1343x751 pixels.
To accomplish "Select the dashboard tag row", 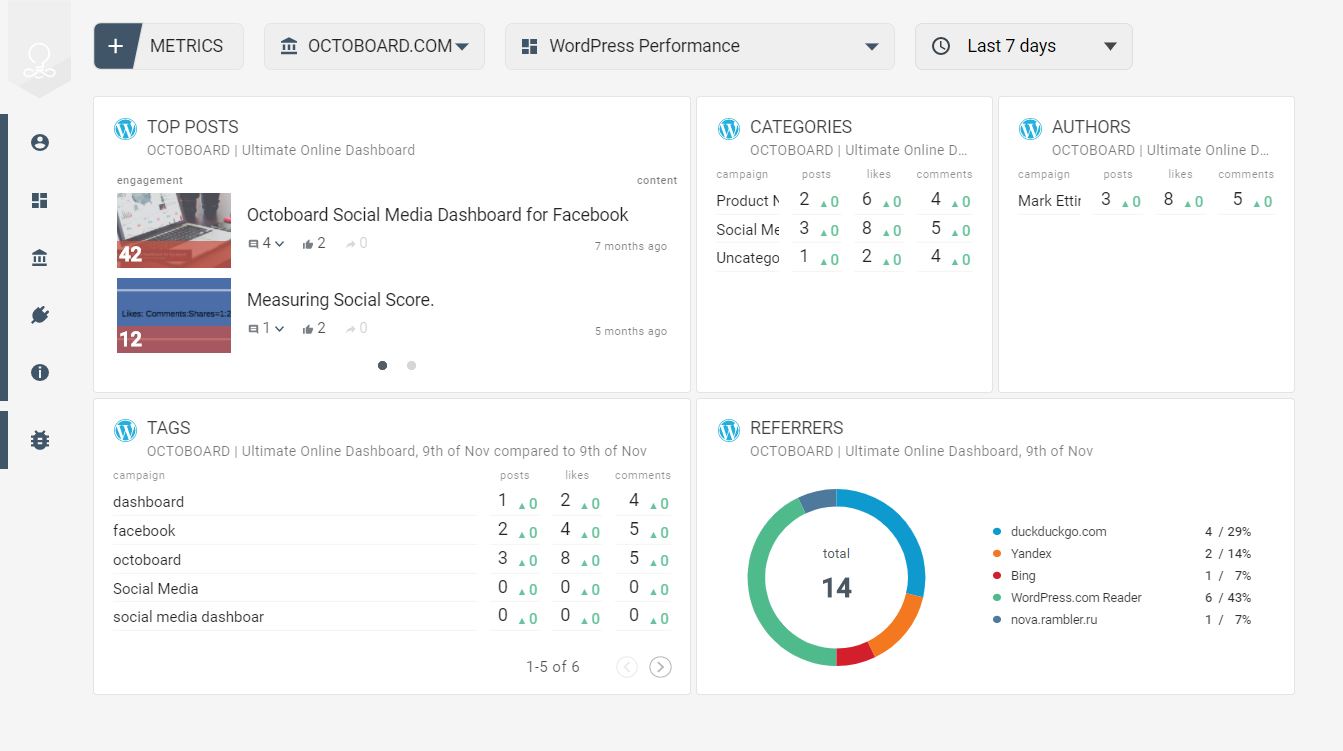I will pyautogui.click(x=392, y=502).
